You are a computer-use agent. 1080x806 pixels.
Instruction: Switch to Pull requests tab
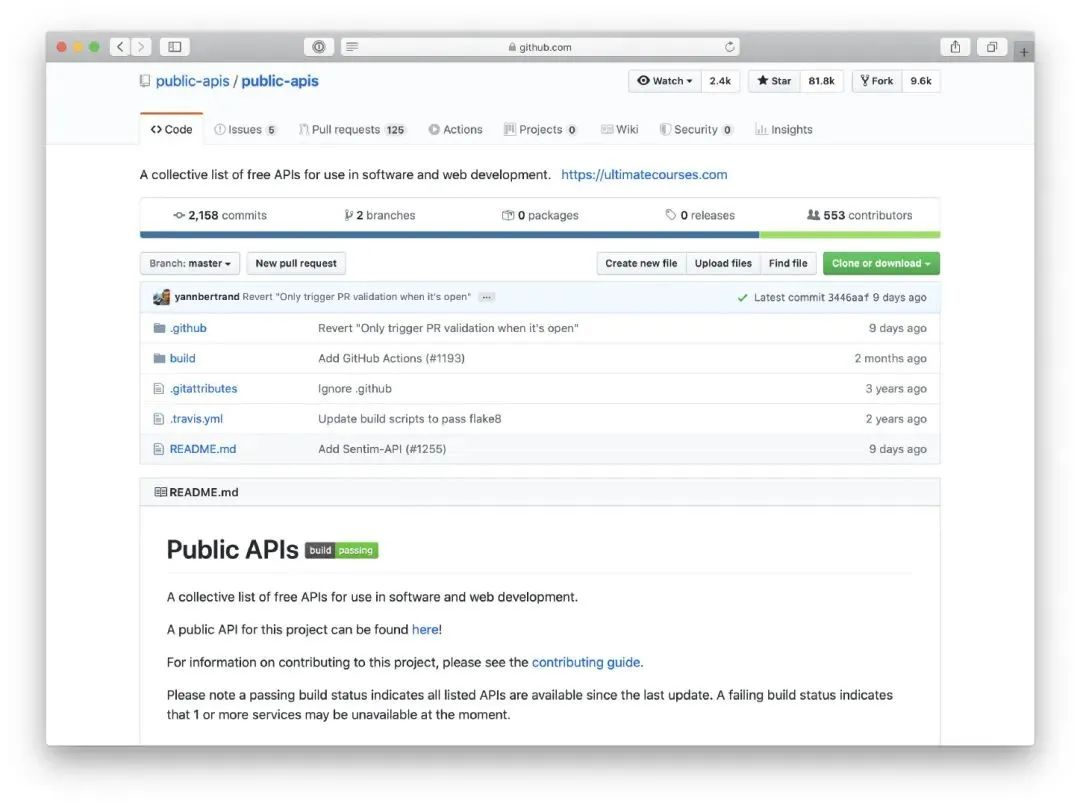352,130
